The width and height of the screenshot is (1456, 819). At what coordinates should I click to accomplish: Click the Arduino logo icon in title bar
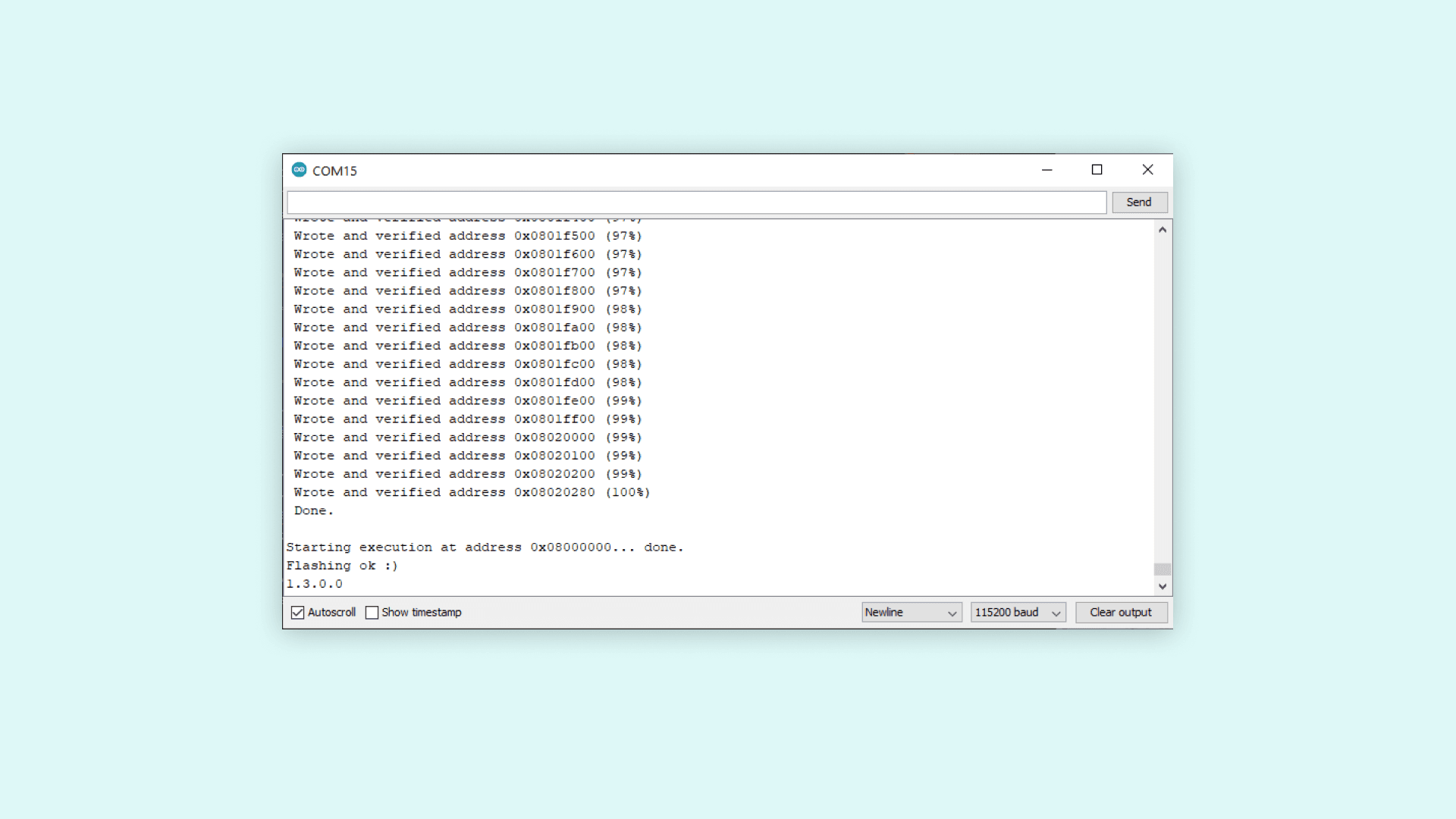[299, 170]
